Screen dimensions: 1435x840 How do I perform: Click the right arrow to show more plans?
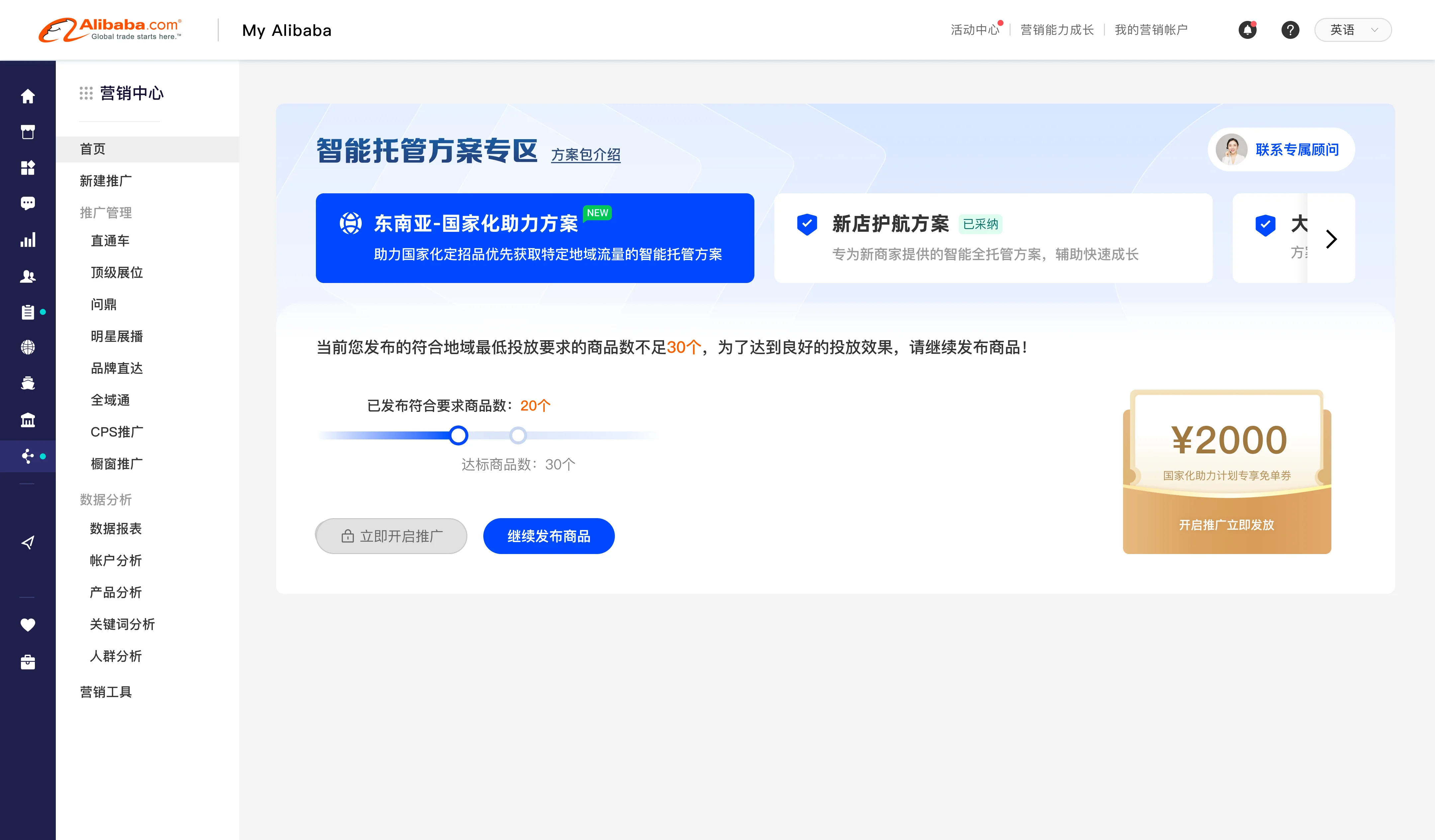coord(1331,238)
